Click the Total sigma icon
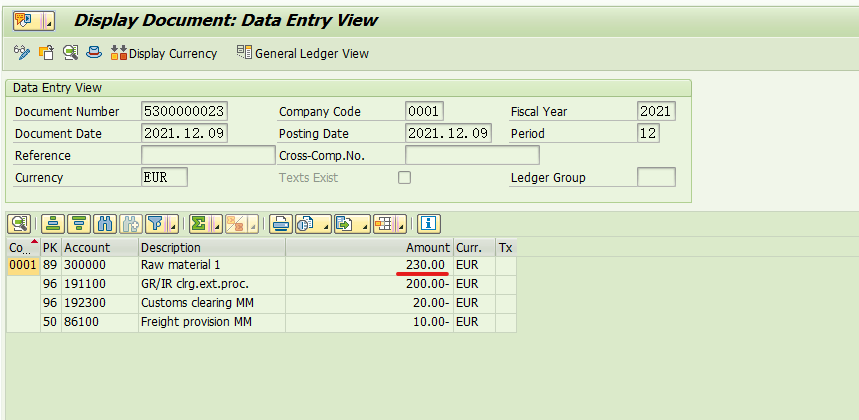This screenshot has height=420, width=859. point(199,223)
